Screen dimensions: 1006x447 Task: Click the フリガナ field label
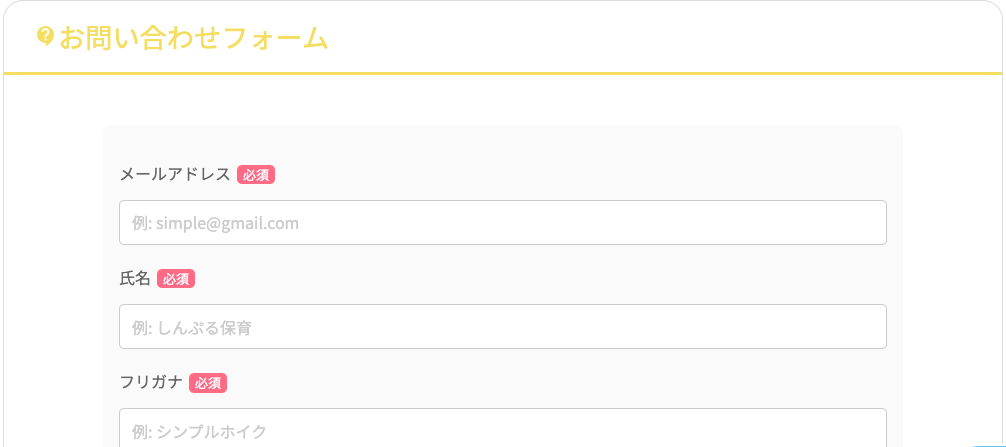(151, 383)
